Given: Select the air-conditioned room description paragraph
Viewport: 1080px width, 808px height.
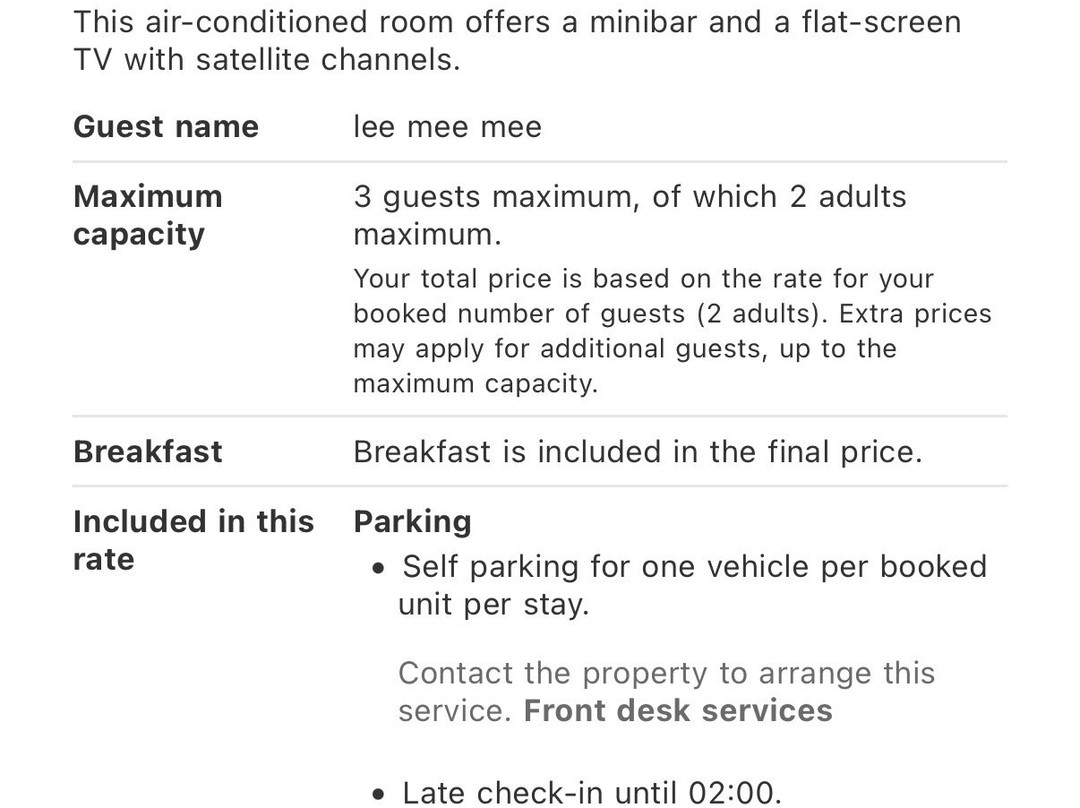Looking at the screenshot, I should [517, 41].
